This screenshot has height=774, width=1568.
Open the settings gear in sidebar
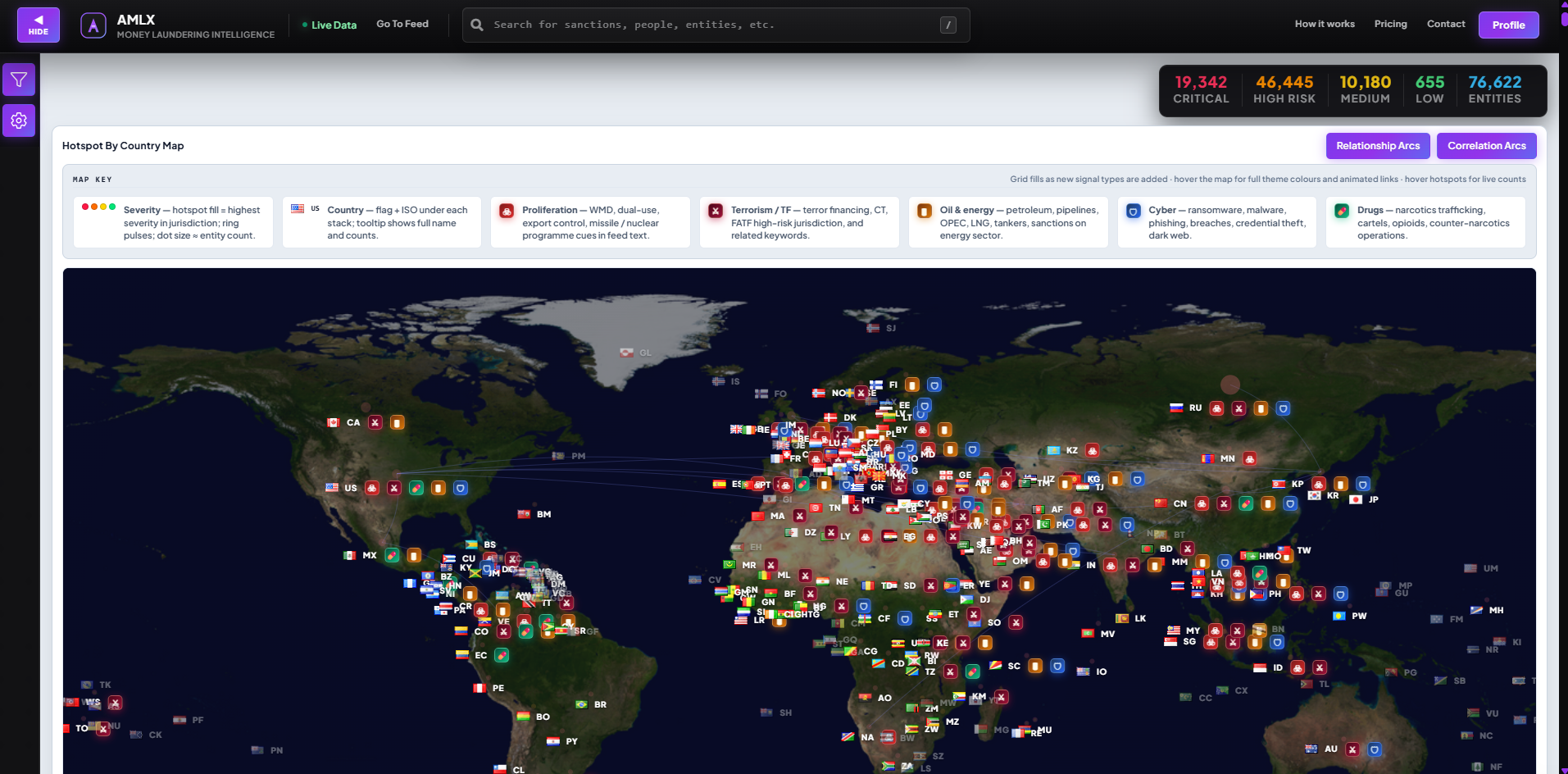pyautogui.click(x=19, y=121)
